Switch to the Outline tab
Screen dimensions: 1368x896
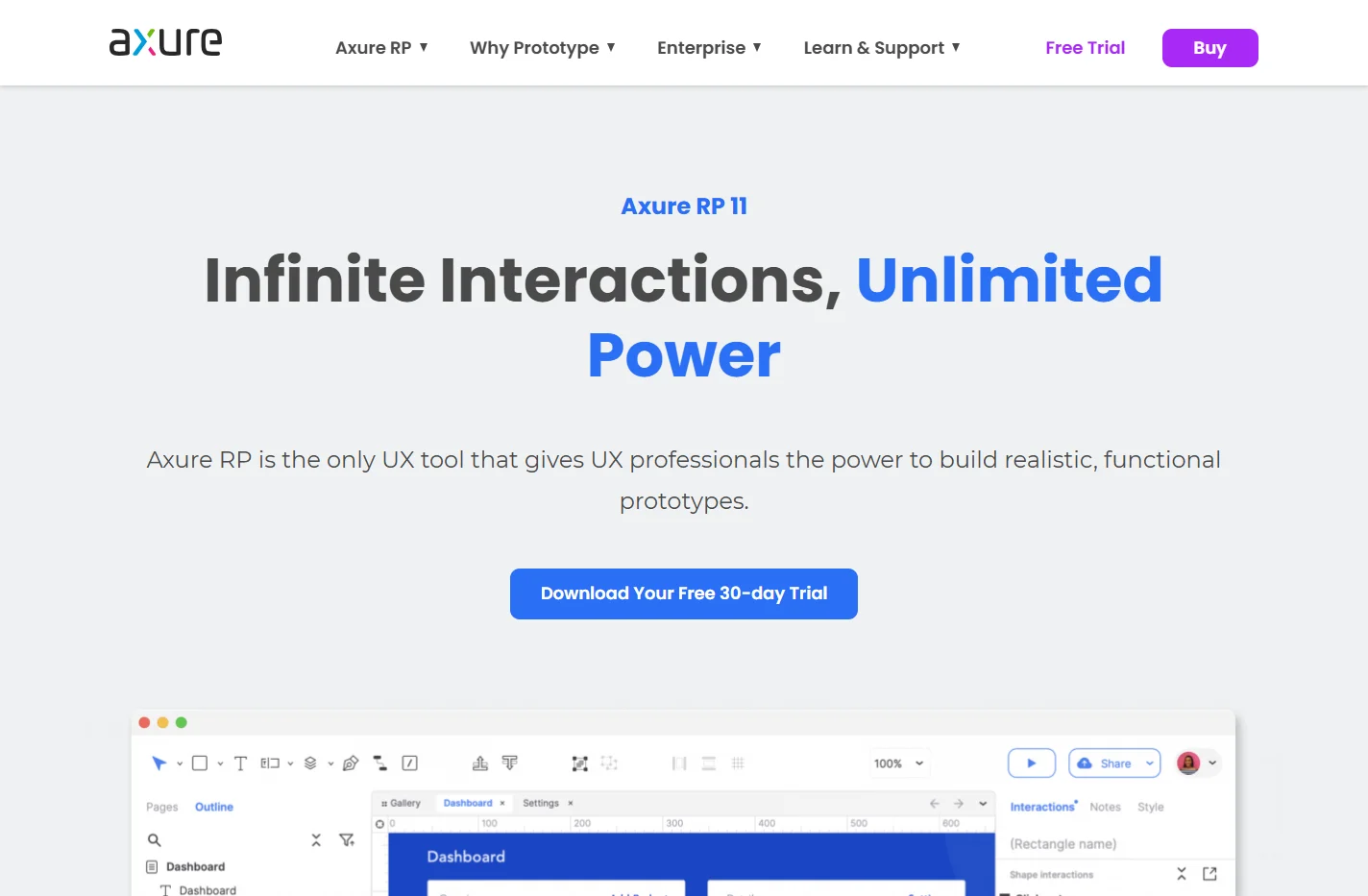tap(214, 807)
